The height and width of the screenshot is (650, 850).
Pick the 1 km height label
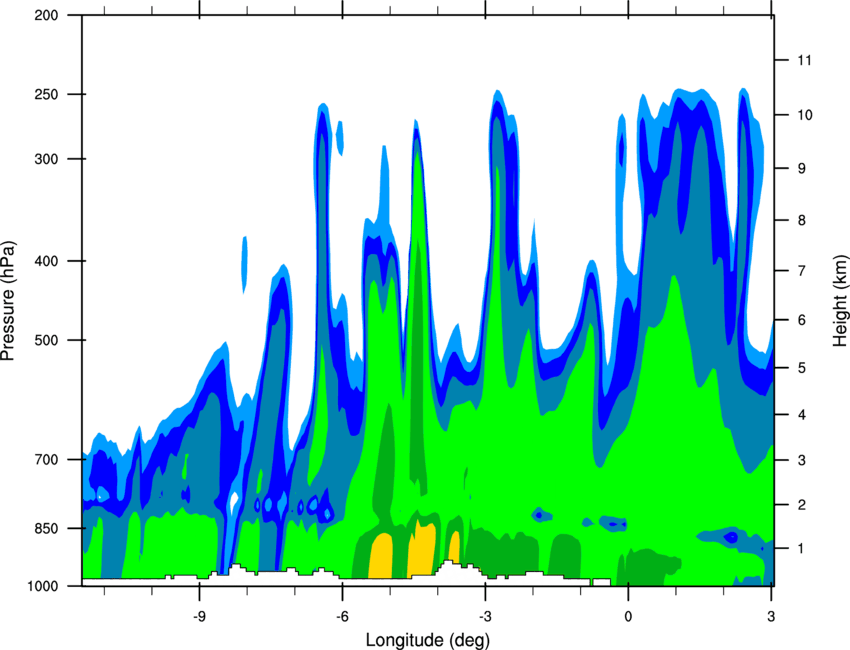(x=802, y=549)
